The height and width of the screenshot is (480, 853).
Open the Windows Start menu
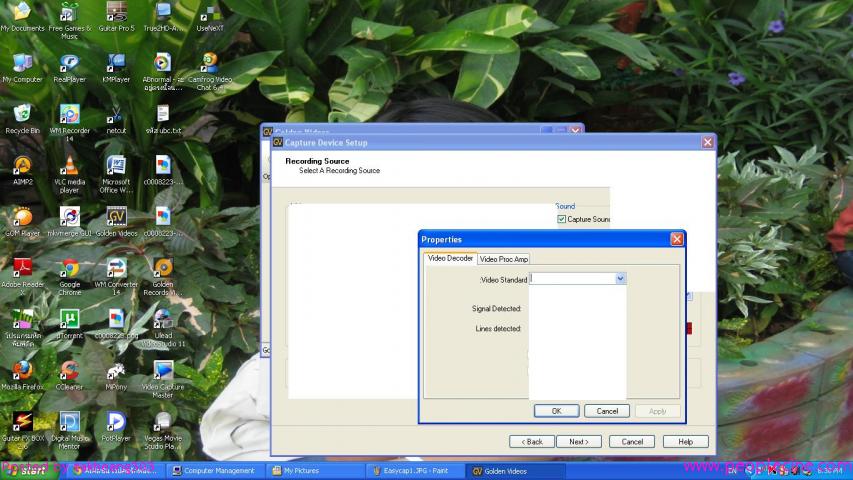(x=28, y=471)
